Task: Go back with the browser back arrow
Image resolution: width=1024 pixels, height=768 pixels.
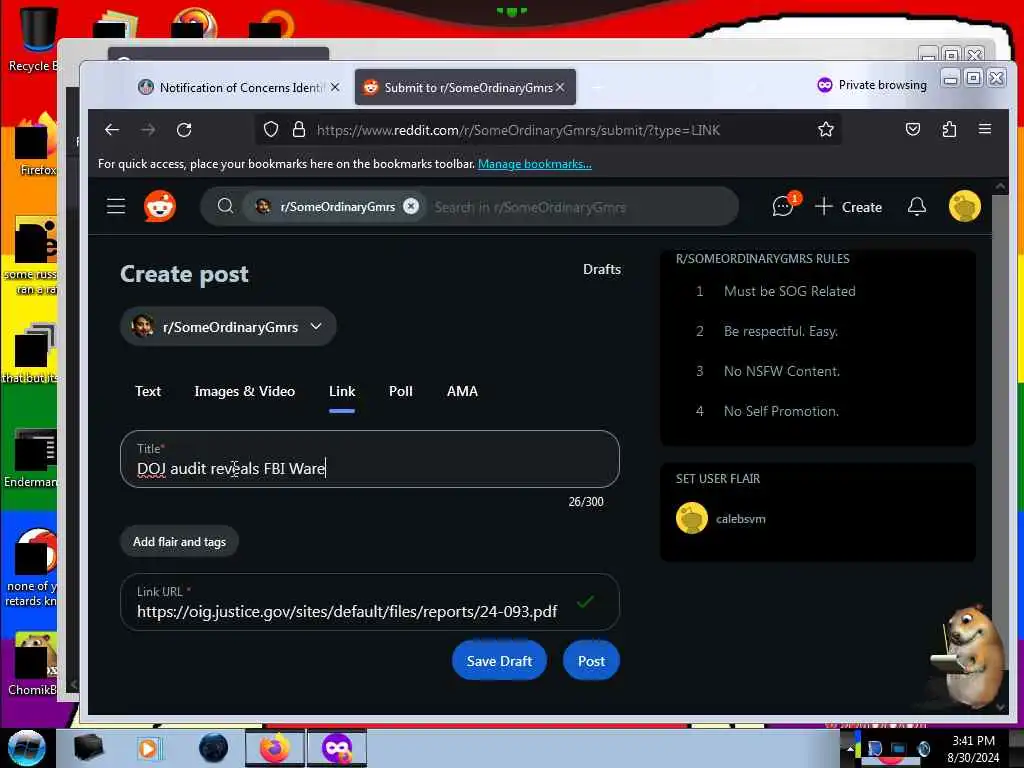Action: (112, 130)
